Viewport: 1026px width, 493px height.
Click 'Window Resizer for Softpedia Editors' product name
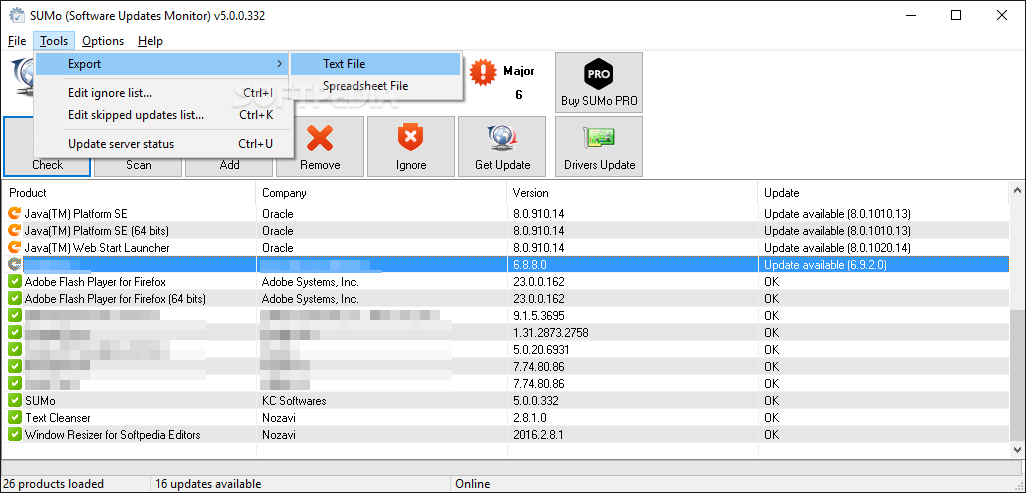coord(113,434)
